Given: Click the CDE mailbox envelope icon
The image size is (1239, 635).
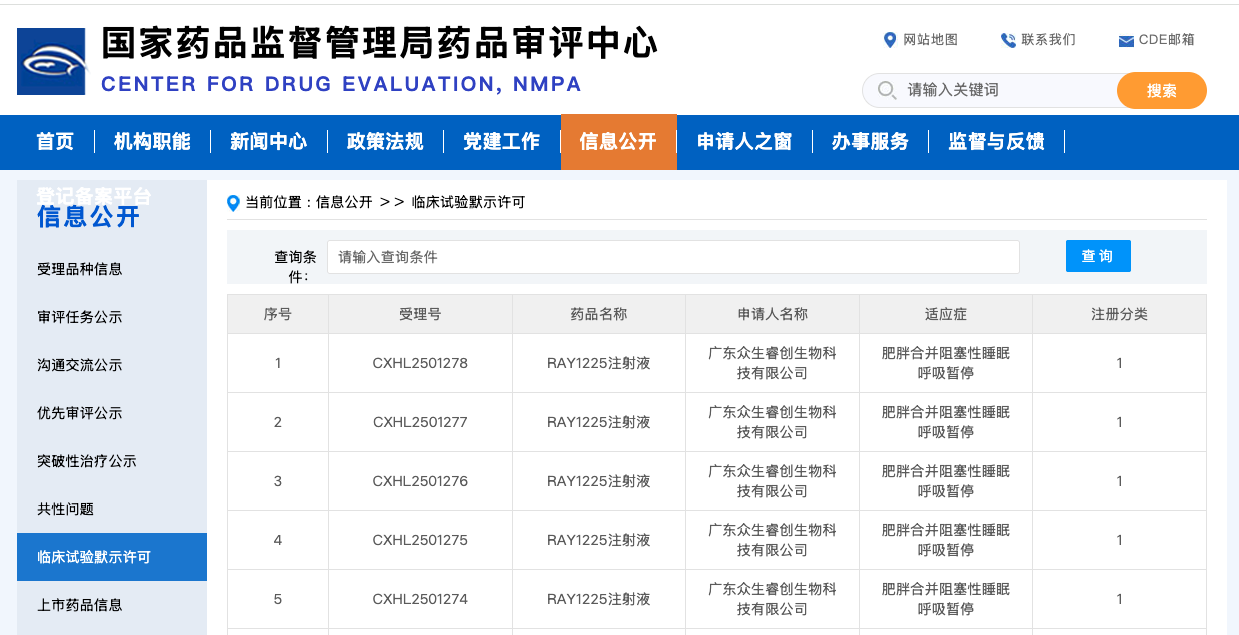Looking at the screenshot, I should [1126, 41].
